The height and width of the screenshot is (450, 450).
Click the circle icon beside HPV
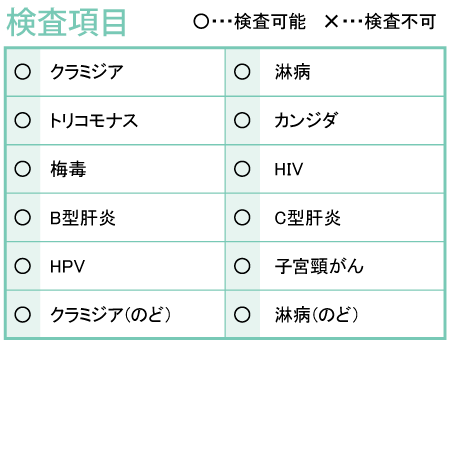23,266
